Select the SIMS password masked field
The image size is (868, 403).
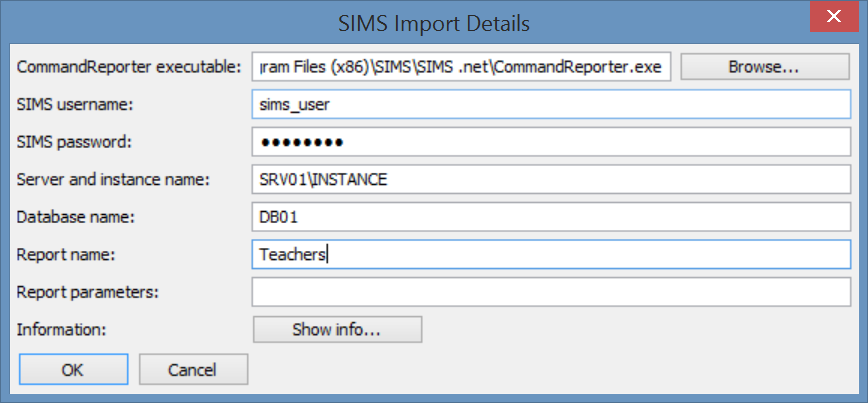click(551, 142)
